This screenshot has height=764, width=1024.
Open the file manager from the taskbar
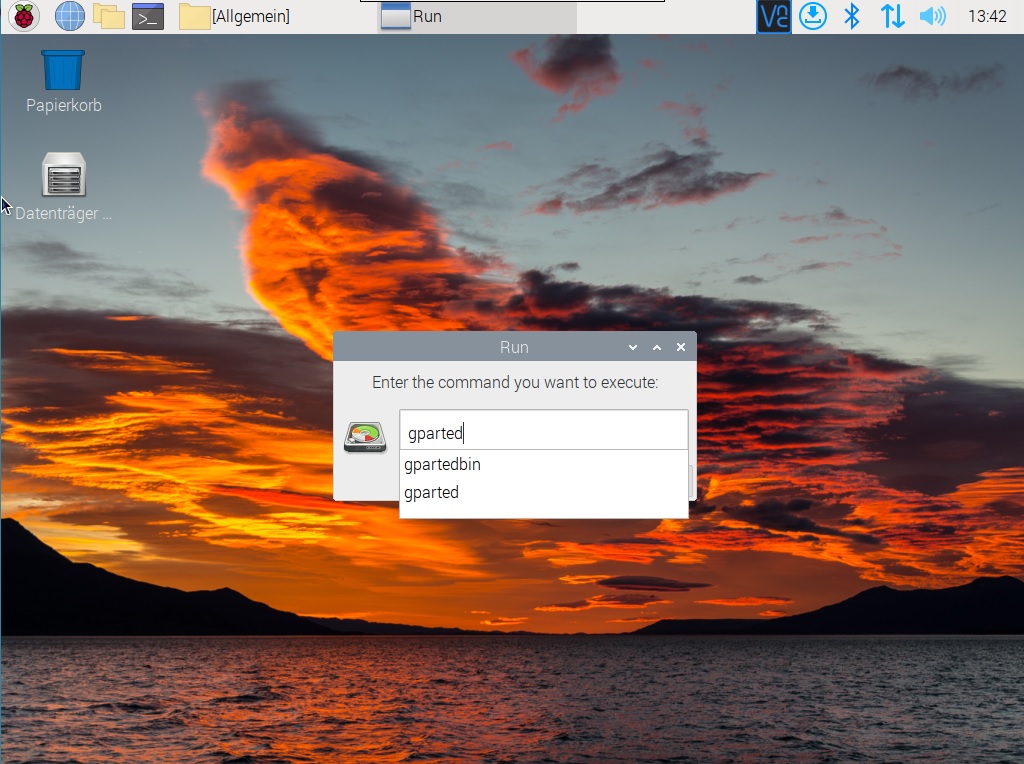pyautogui.click(x=108, y=16)
